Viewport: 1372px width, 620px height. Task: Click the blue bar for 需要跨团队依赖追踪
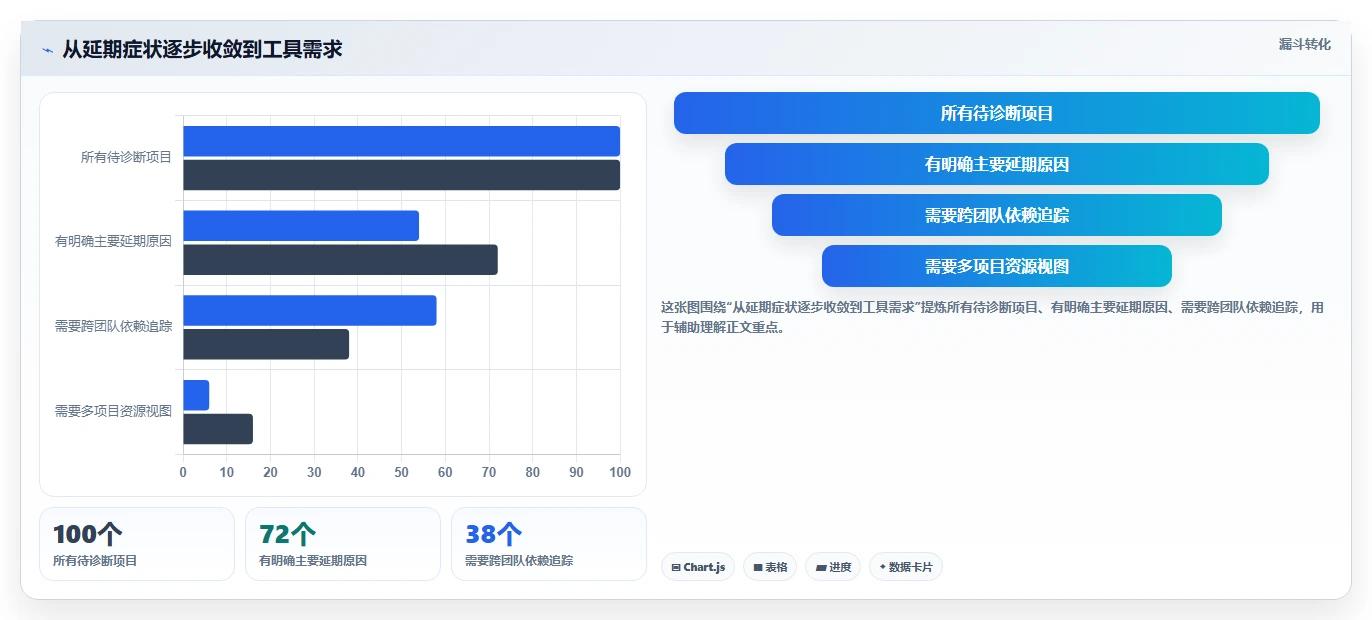coord(310,310)
